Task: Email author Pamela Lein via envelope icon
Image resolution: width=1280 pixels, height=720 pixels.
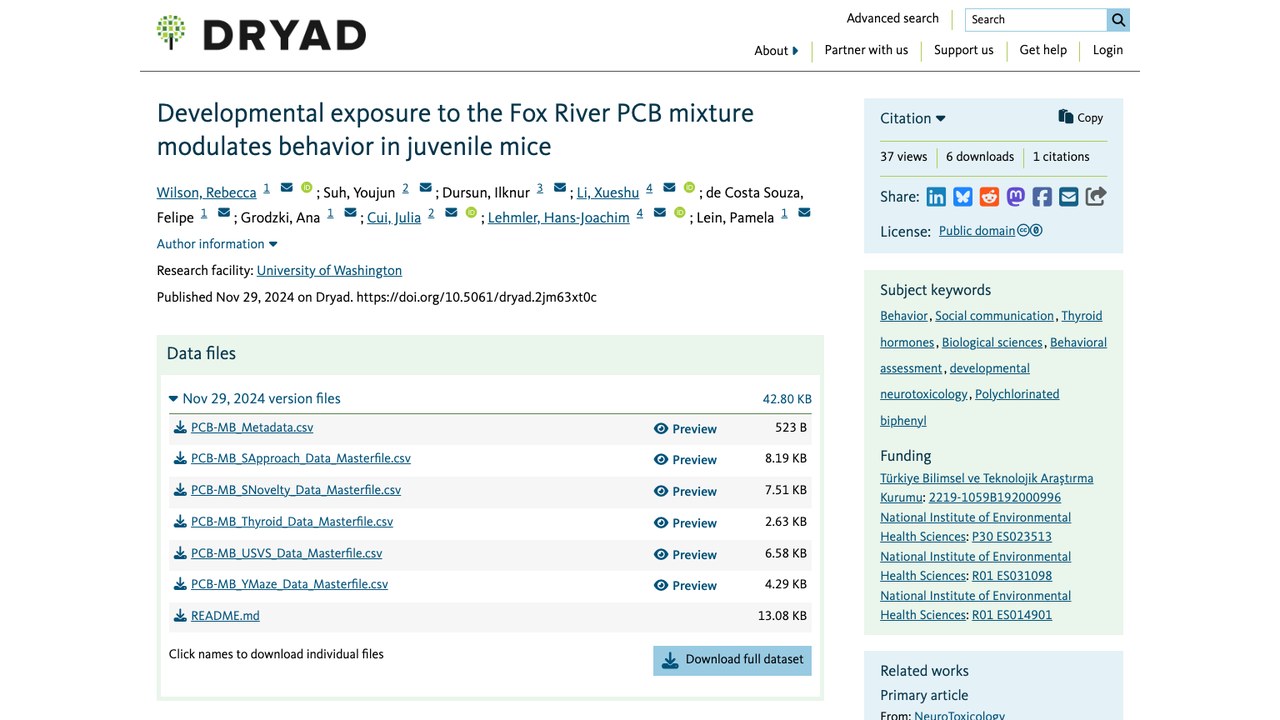Action: [804, 212]
